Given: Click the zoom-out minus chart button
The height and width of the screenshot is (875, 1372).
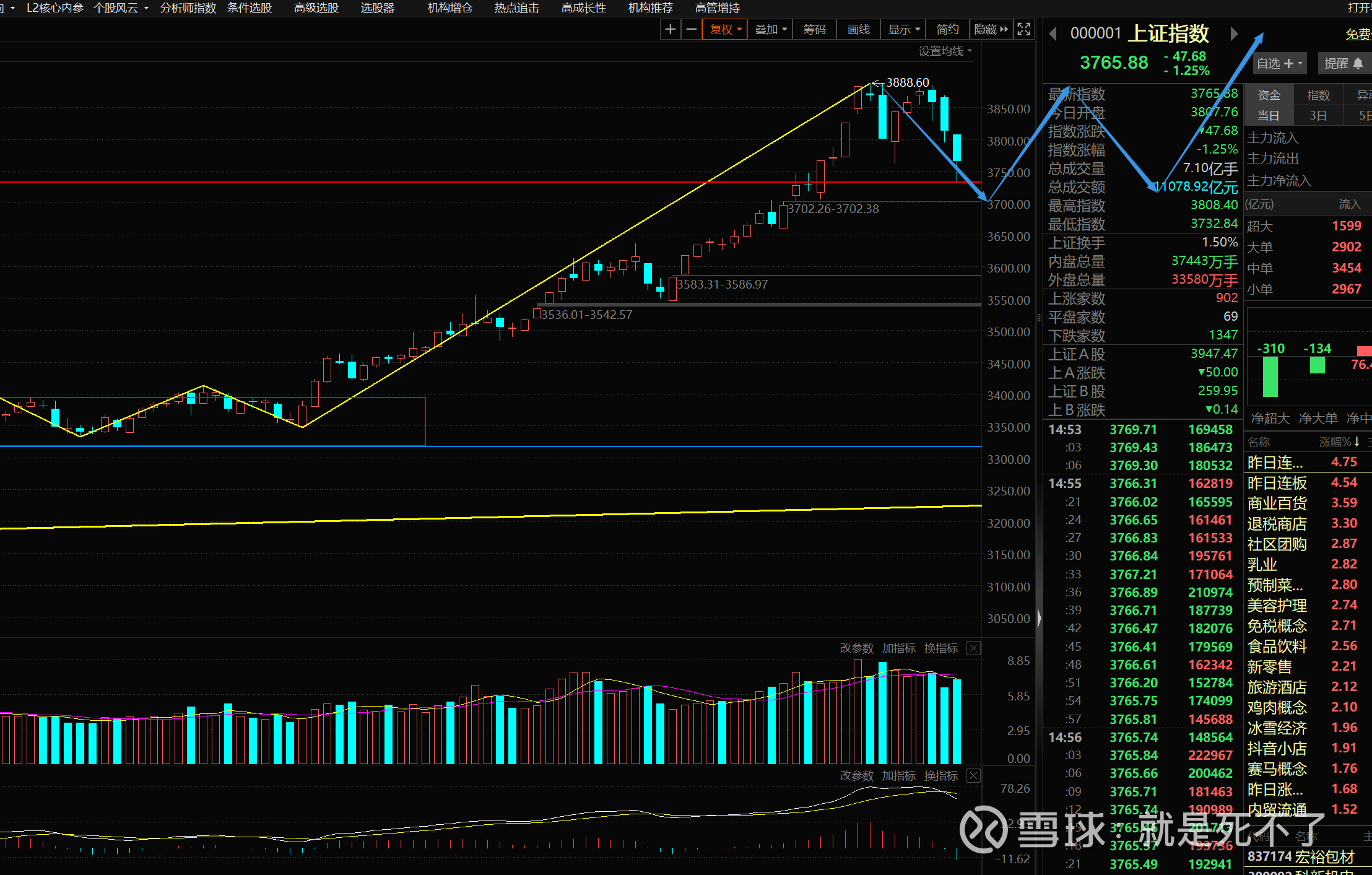Looking at the screenshot, I should (692, 29).
